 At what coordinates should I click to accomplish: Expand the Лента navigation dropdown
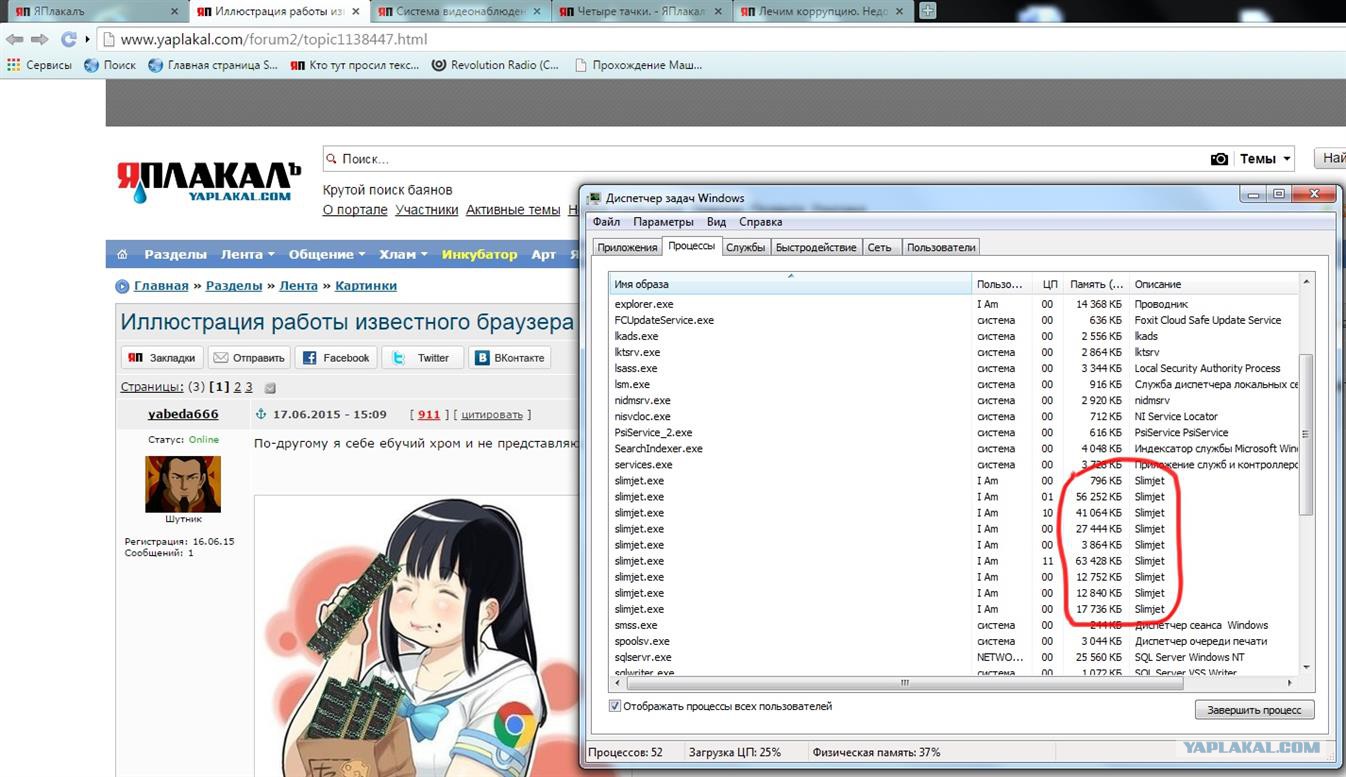pyautogui.click(x=248, y=254)
